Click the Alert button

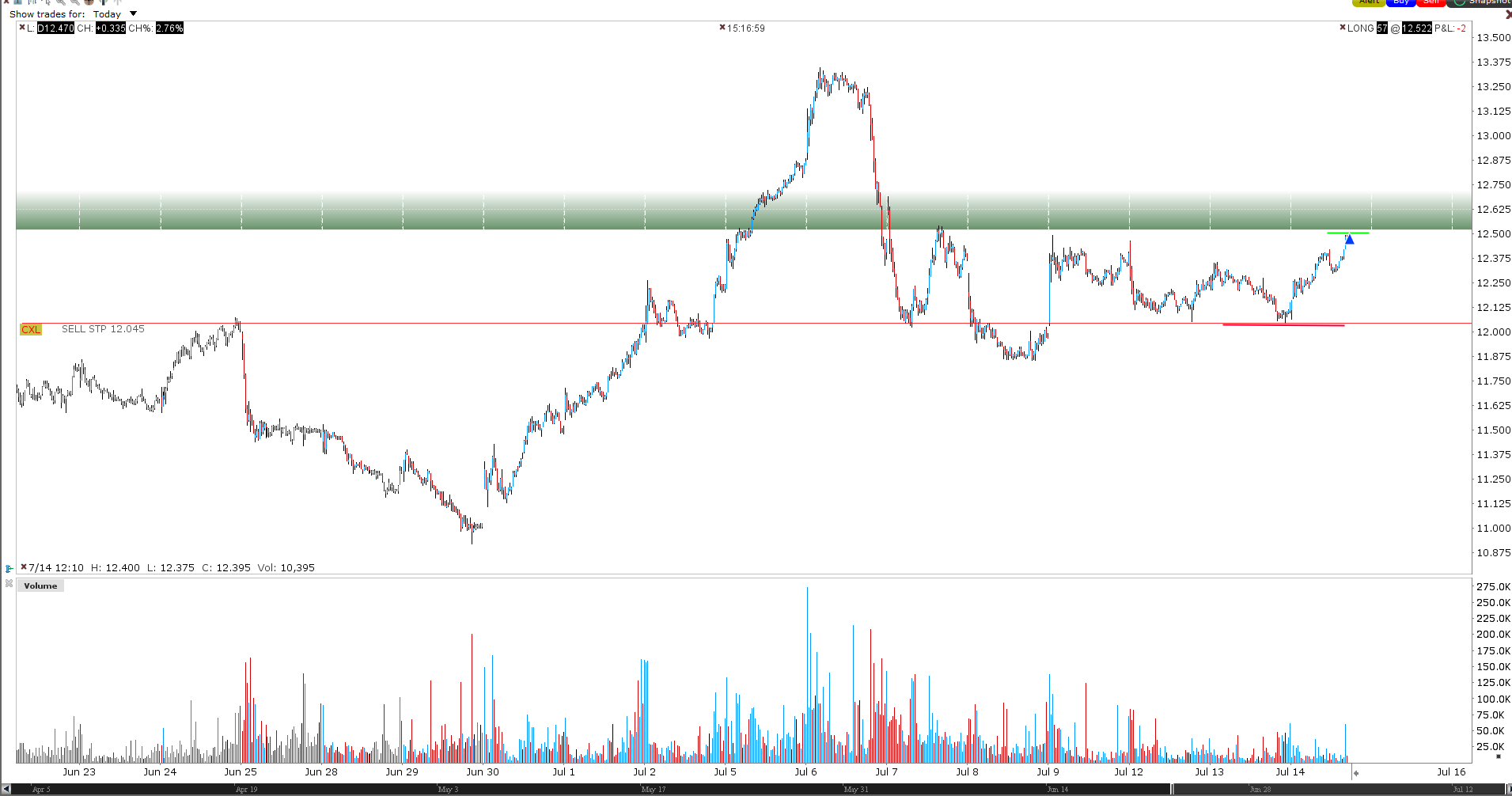click(x=1369, y=2)
